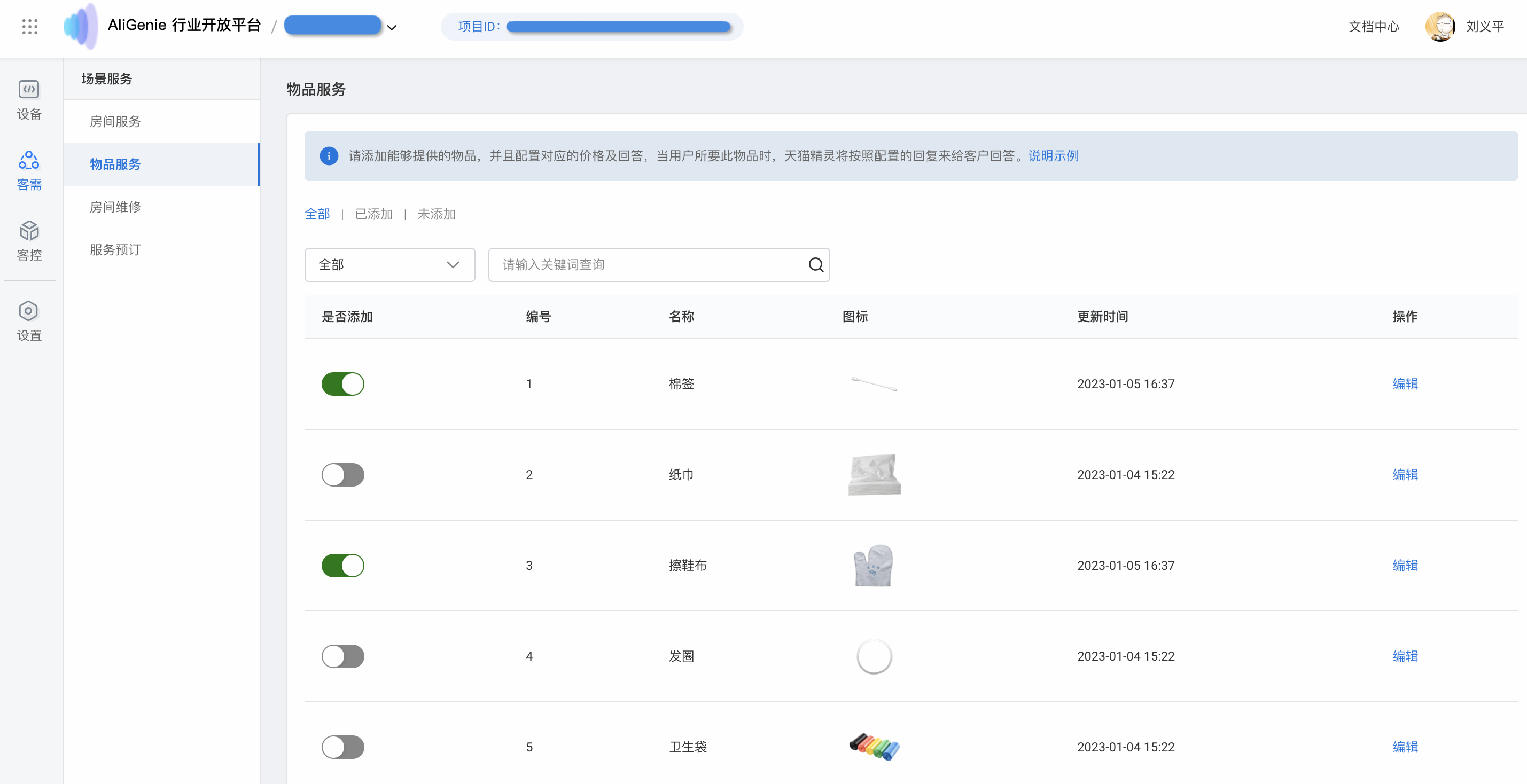The width and height of the screenshot is (1527, 784).
Task: Switch to the 已添加 filter tab
Action: [x=373, y=214]
